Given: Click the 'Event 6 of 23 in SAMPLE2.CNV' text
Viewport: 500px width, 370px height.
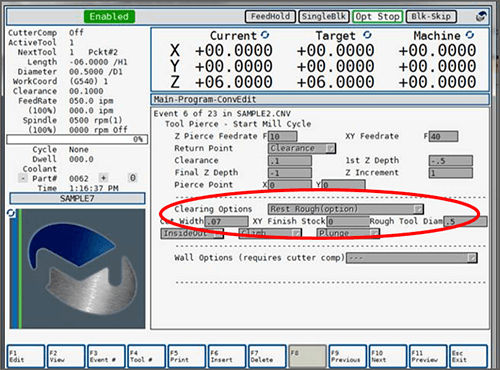Looking at the screenshot, I should (222, 114).
